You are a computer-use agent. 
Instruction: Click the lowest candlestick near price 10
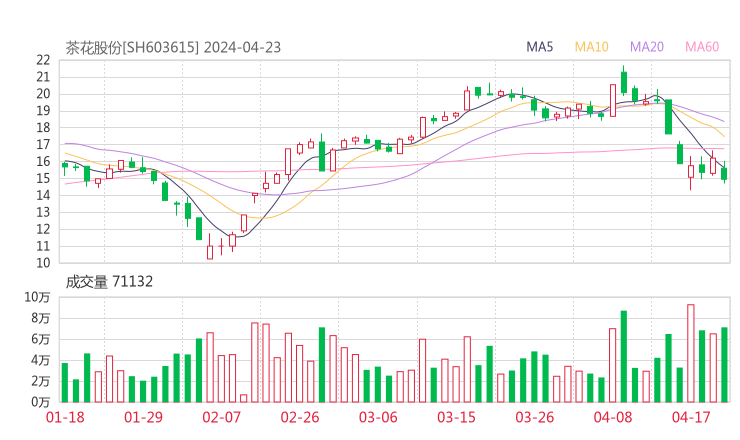210,246
